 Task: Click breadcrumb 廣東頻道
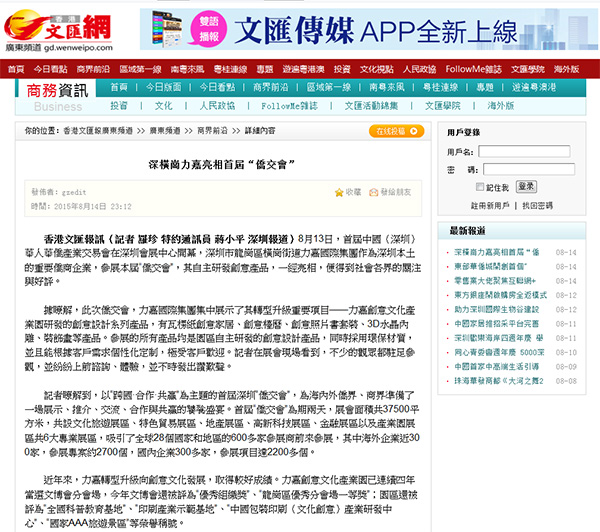pyautogui.click(x=165, y=131)
